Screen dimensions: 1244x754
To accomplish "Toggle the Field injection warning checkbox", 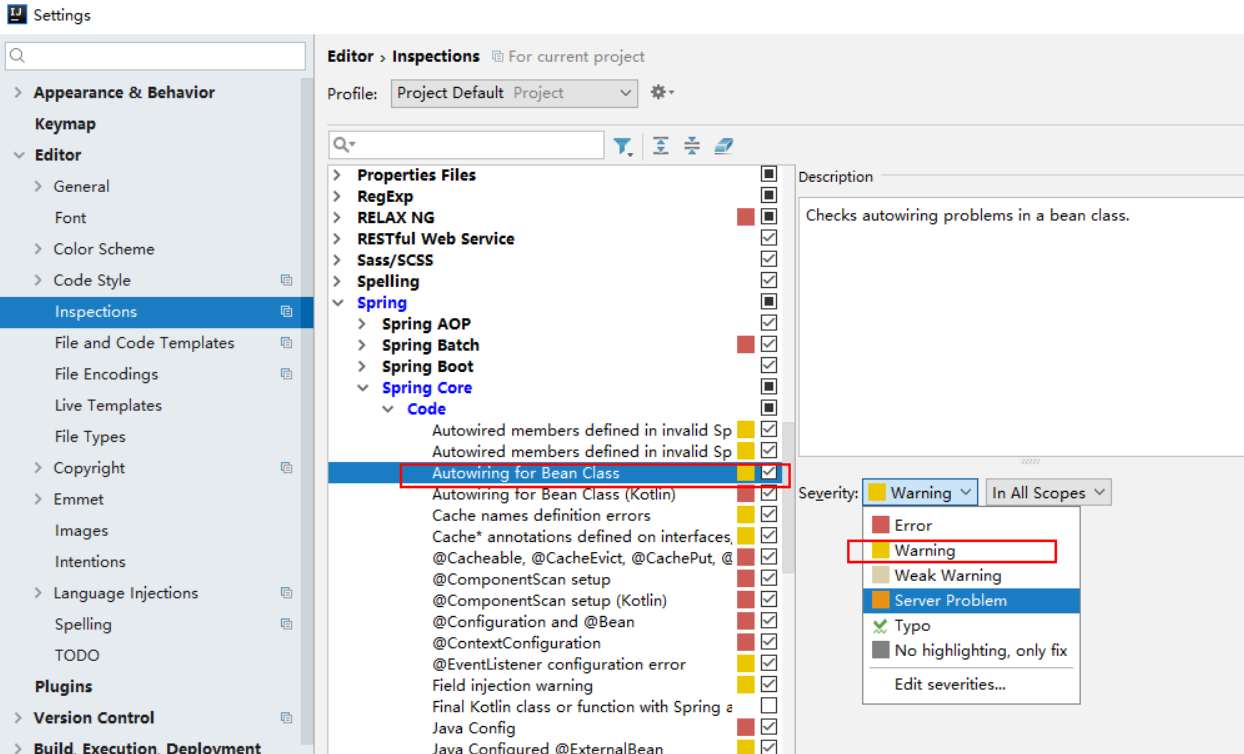I will pos(768,685).
